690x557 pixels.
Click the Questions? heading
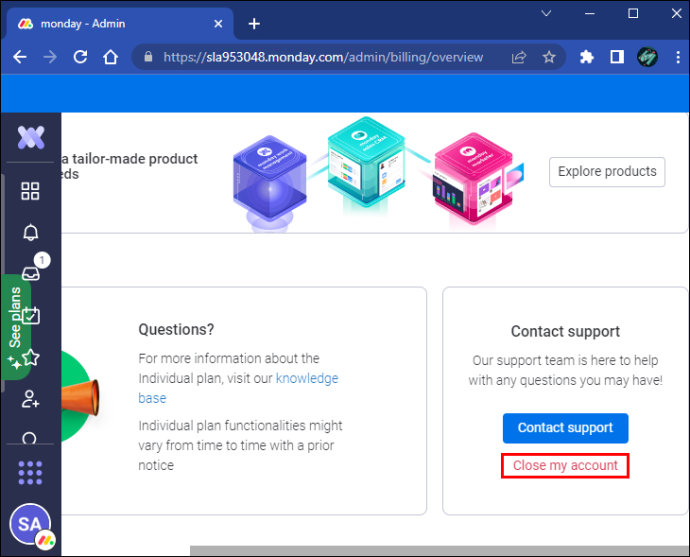[x=176, y=329]
